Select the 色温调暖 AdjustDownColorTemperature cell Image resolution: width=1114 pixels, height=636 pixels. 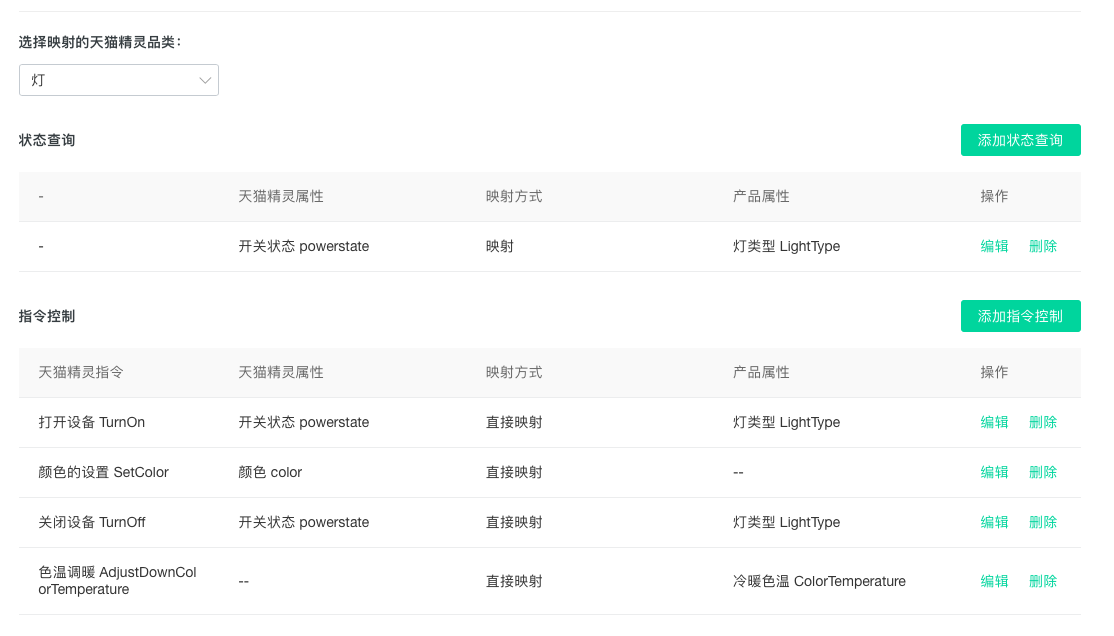point(117,581)
